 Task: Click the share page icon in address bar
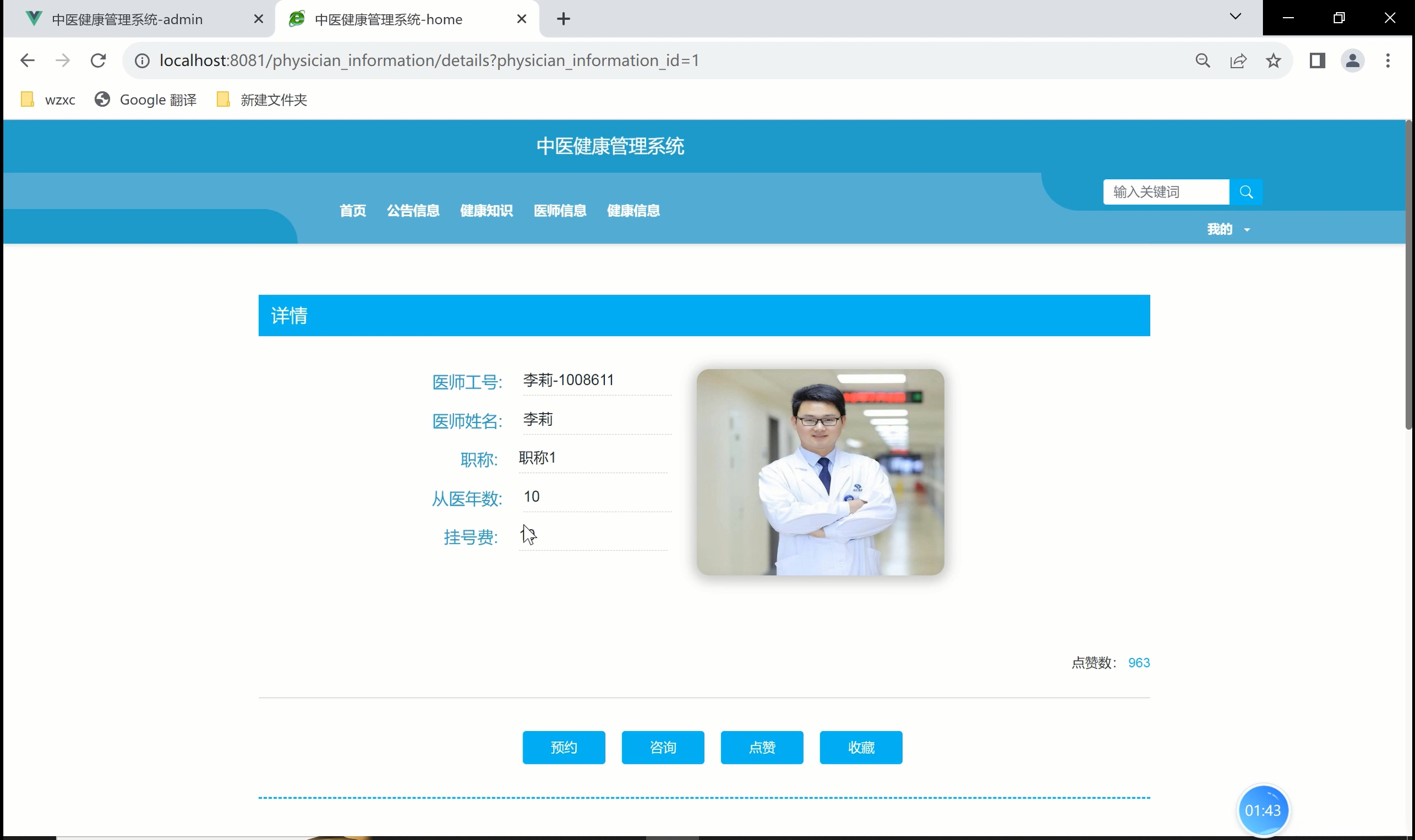(1238, 61)
